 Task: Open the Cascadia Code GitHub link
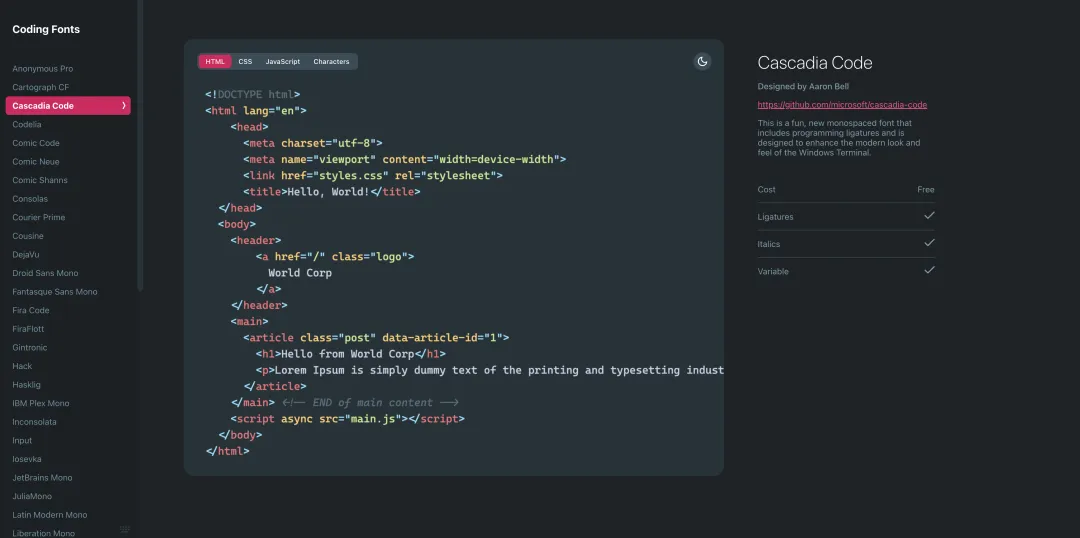(842, 105)
